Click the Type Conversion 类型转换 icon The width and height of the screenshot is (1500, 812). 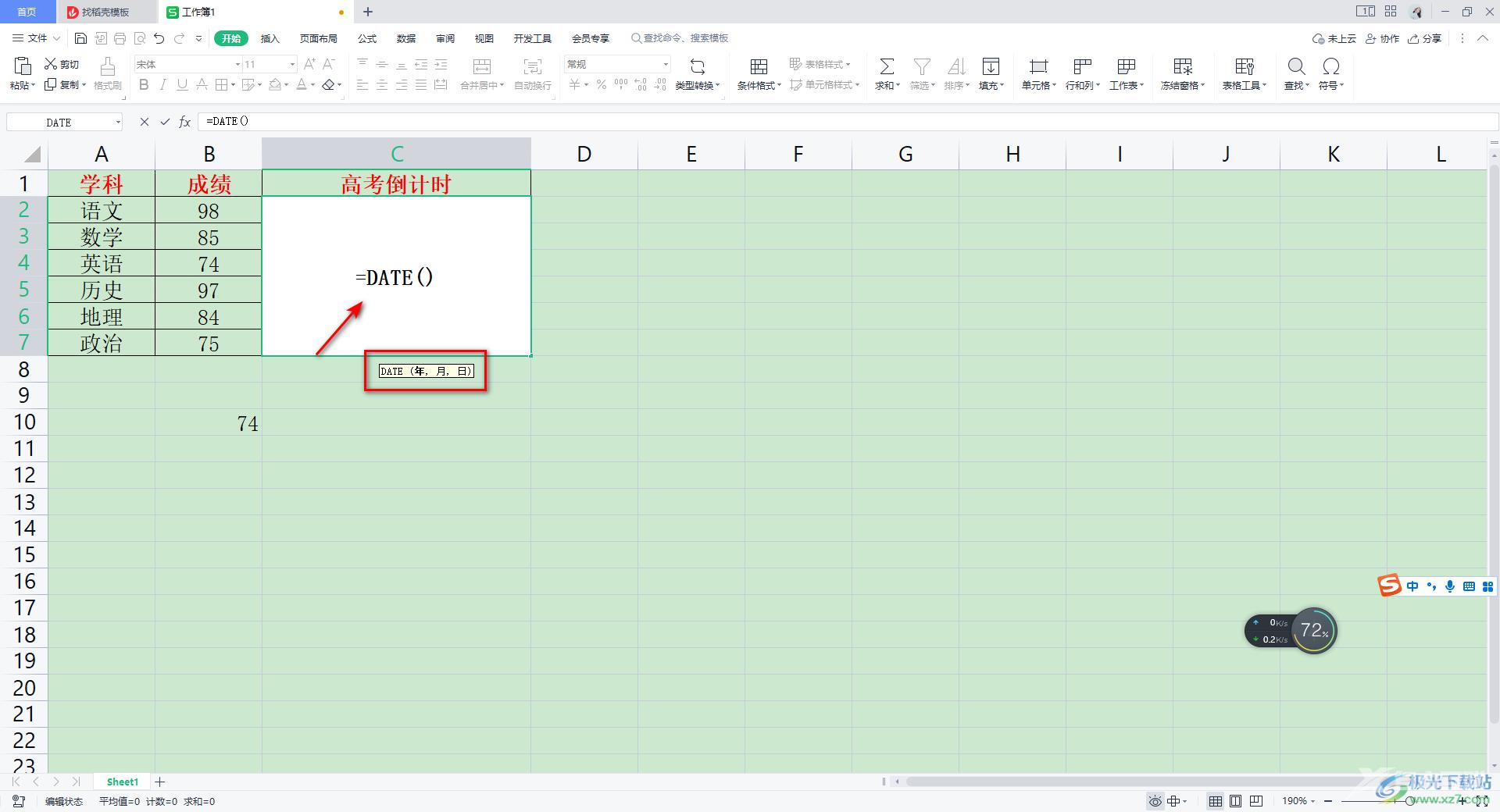point(698,66)
